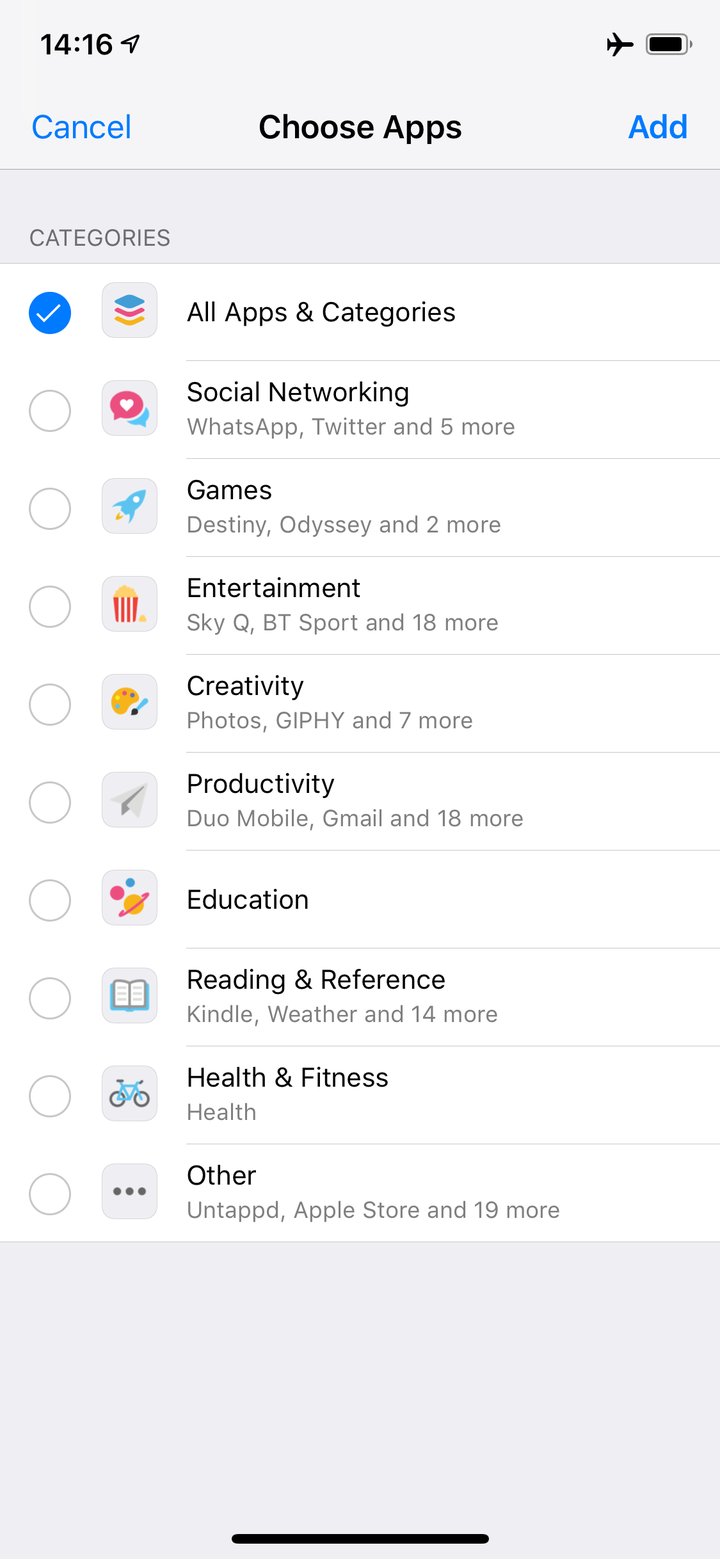The image size is (720, 1559).
Task: Select the Social Networking radio circle
Action: (50, 411)
